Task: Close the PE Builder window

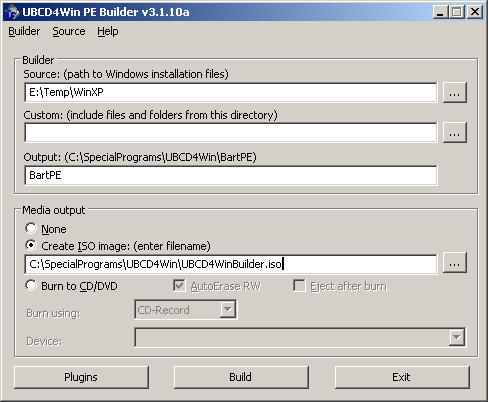Action: [475, 12]
